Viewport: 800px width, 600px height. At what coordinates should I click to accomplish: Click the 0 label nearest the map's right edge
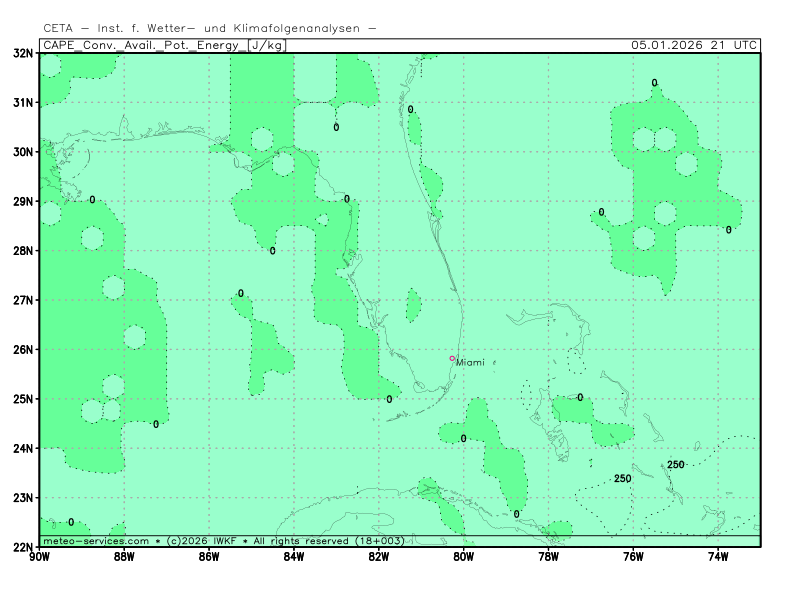729,230
